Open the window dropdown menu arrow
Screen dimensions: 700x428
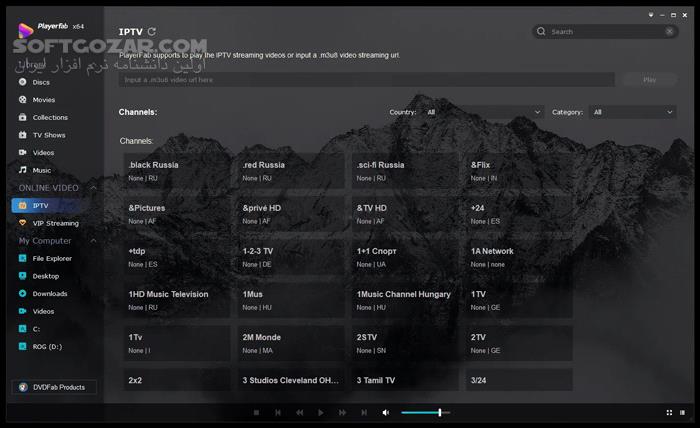[x=651, y=15]
